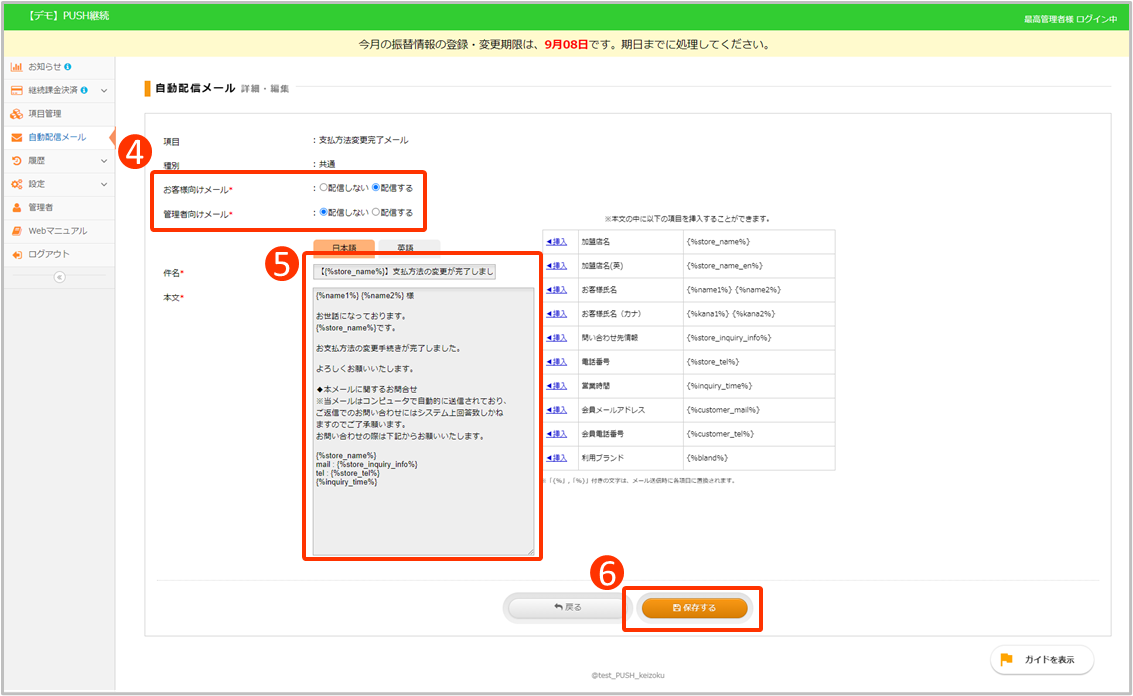Select 配信する for お客様向けメール
Screen dimensions: 1133x696
point(376,187)
